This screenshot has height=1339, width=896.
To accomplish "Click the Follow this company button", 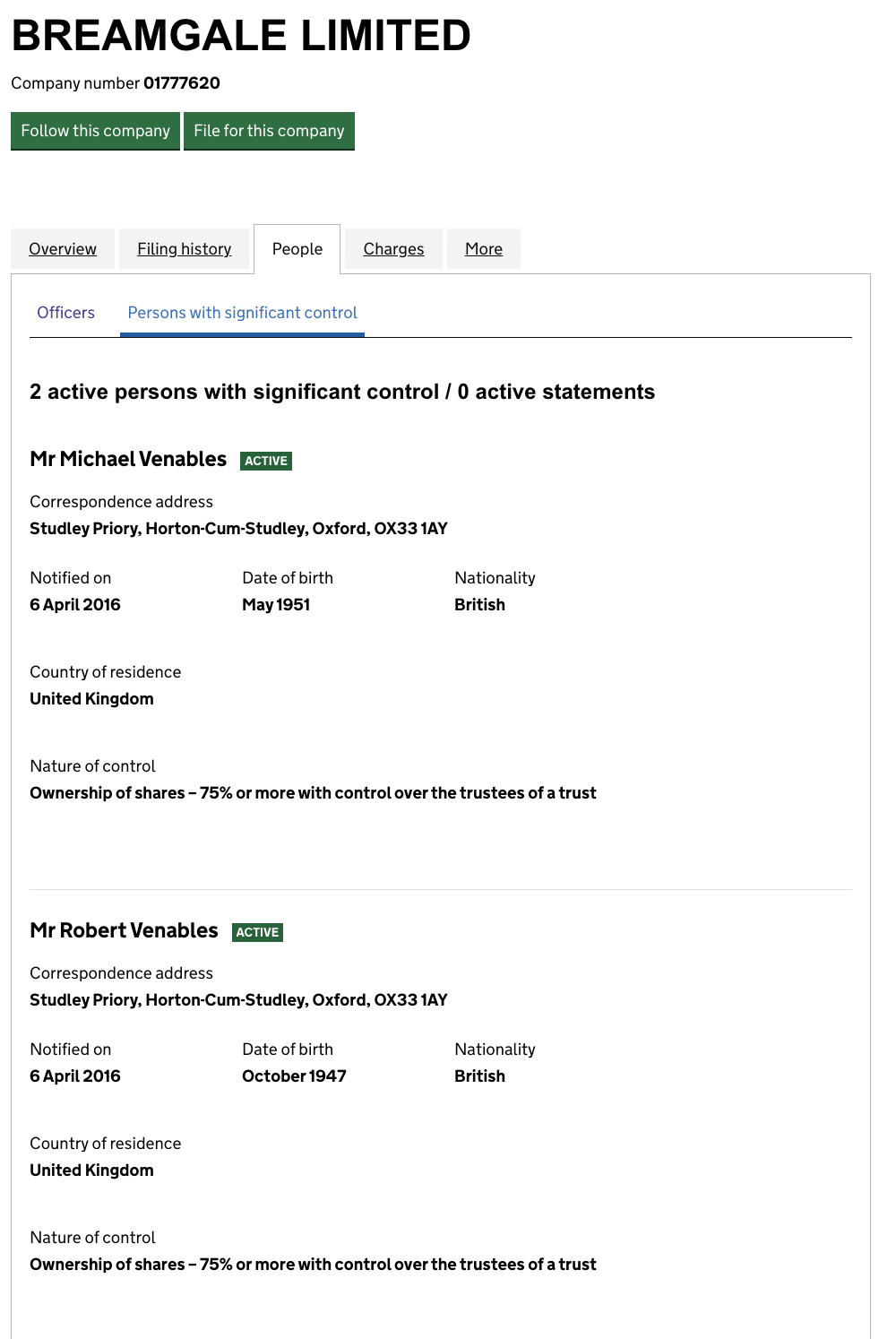I will pos(95,131).
